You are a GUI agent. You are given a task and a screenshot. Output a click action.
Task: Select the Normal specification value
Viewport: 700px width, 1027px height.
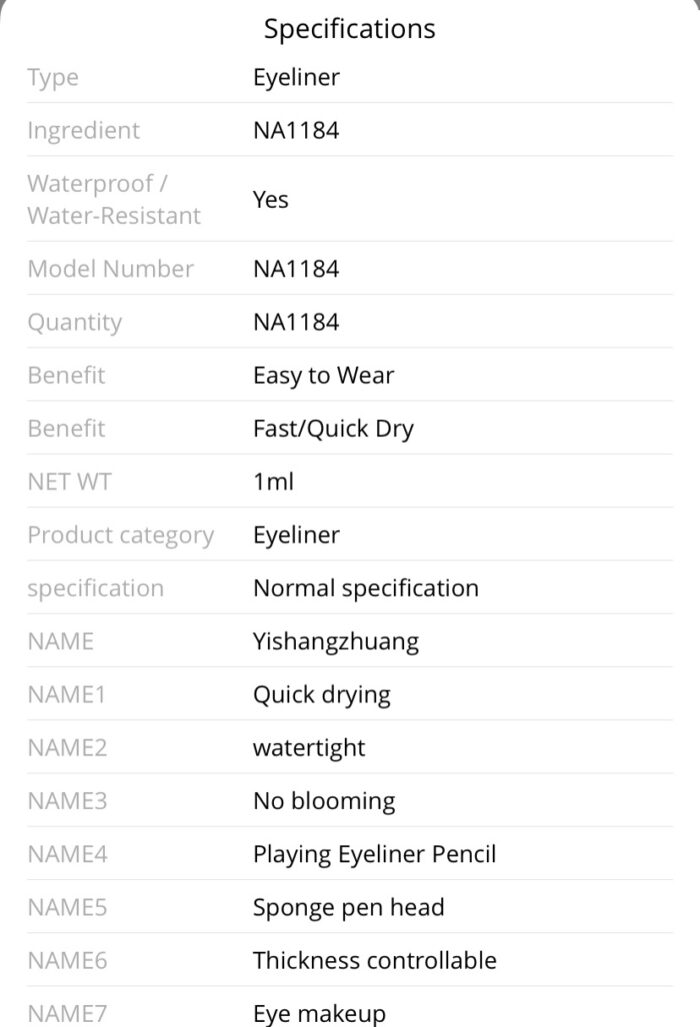tap(365, 588)
